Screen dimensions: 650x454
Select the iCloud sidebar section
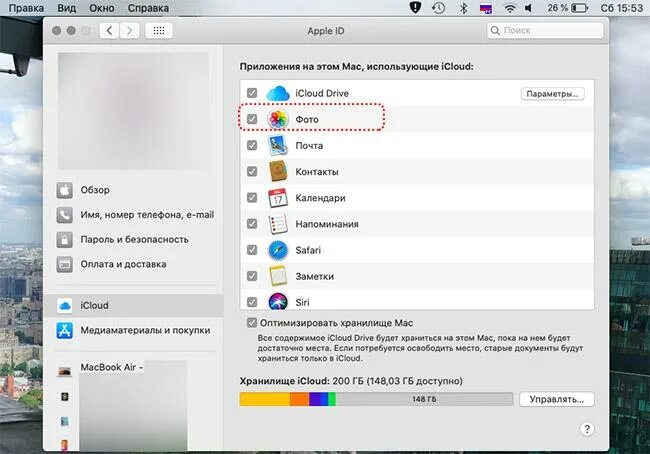tap(133, 306)
